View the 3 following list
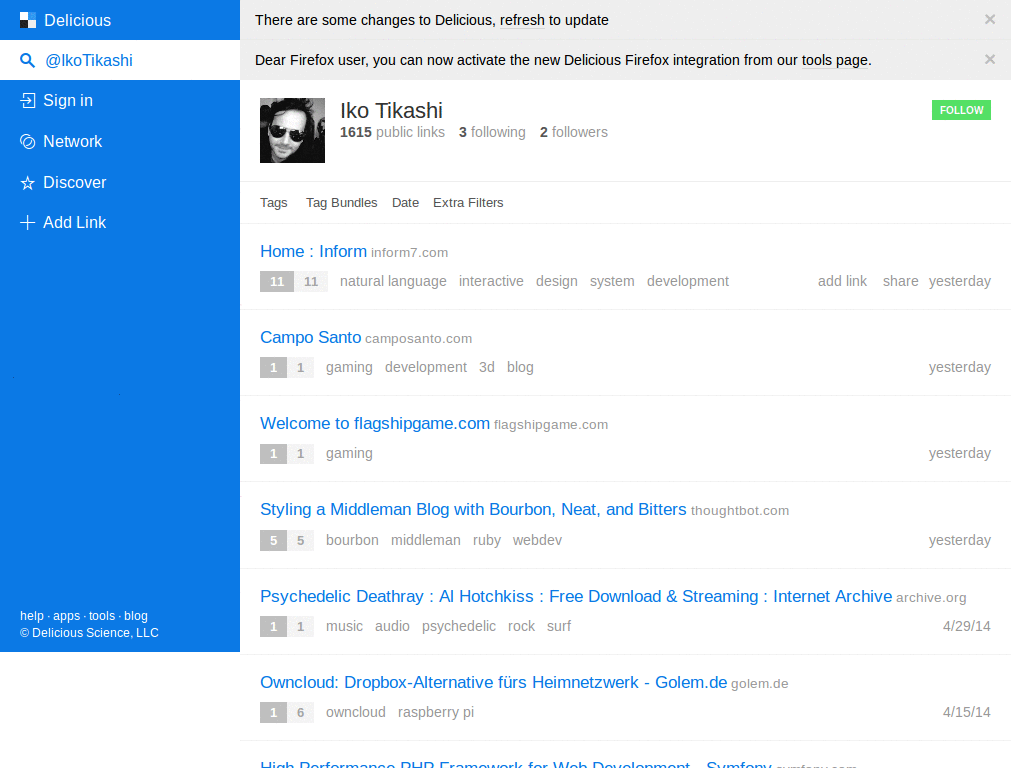The width and height of the screenshot is (1024, 768). coord(492,131)
